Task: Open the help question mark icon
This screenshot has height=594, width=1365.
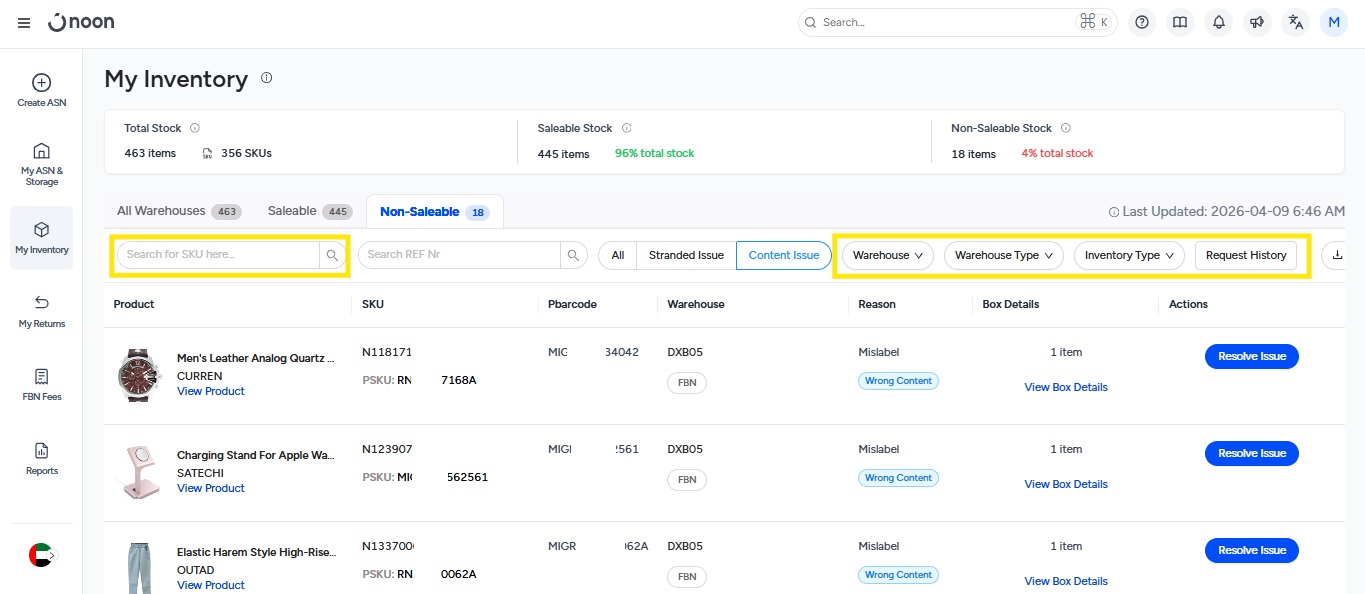Action: pyautogui.click(x=1142, y=22)
